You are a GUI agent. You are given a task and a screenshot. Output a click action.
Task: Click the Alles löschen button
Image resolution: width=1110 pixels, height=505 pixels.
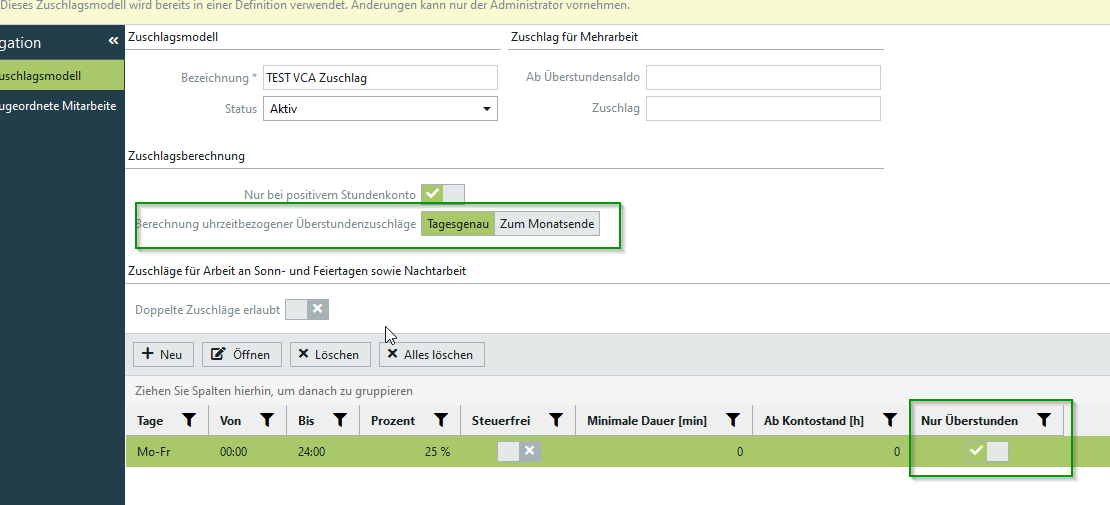(432, 354)
